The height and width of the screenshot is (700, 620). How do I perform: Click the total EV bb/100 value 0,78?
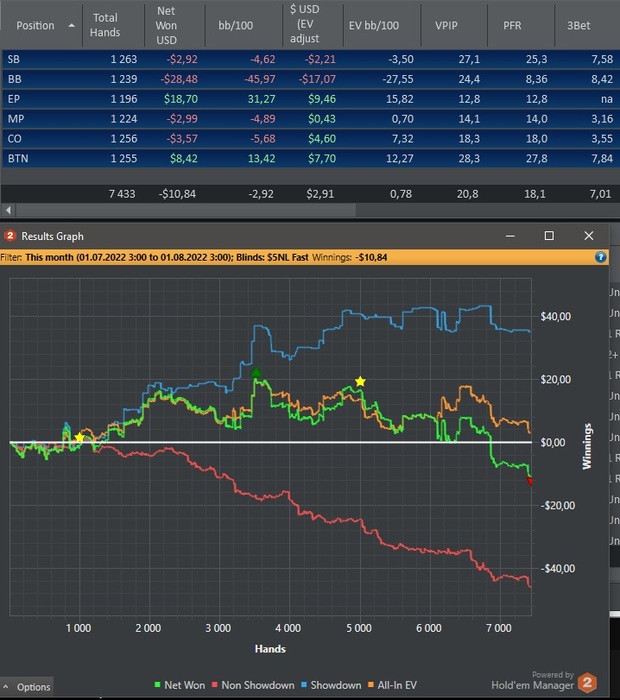tap(401, 194)
